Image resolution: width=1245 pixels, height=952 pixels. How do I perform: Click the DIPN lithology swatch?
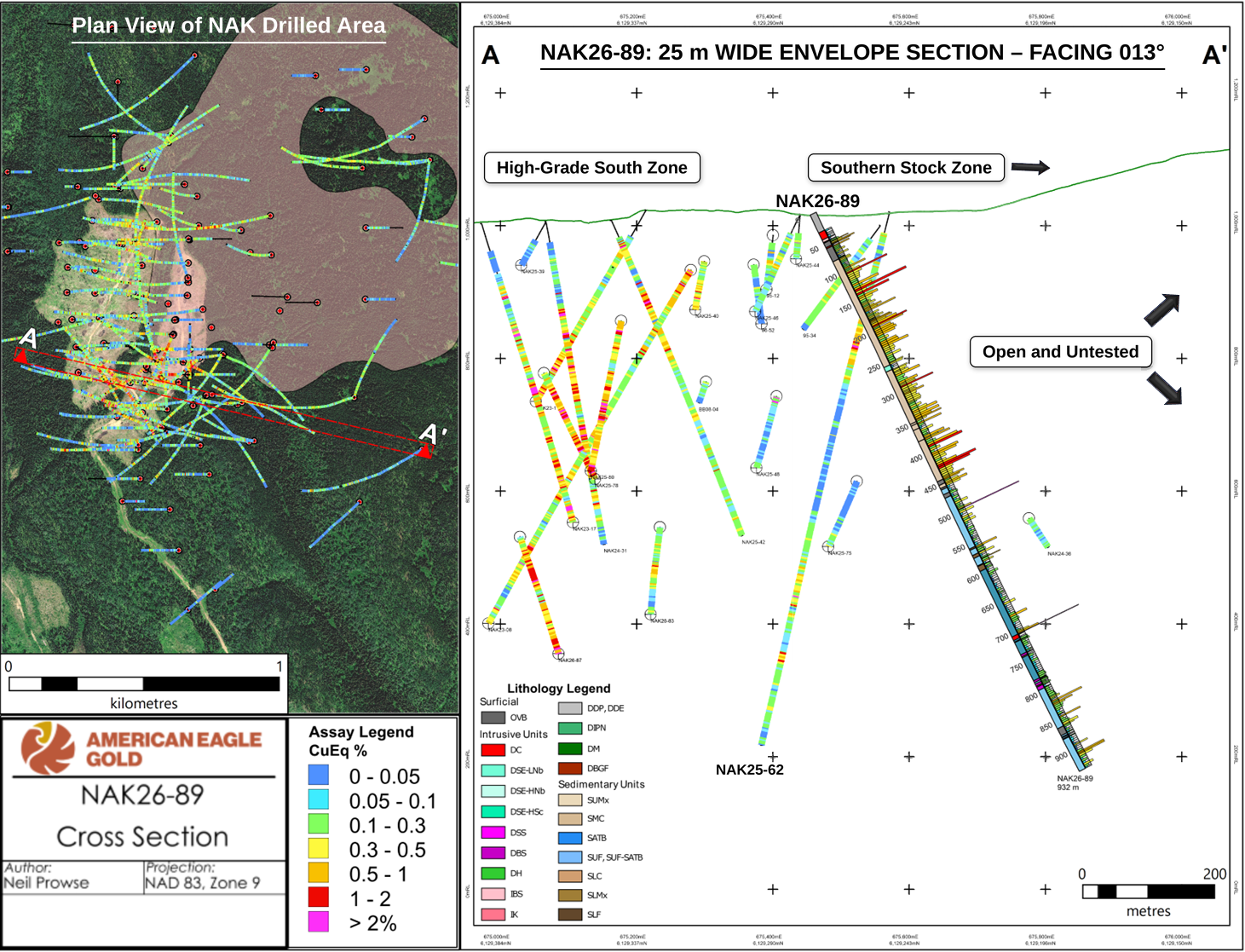(x=570, y=728)
